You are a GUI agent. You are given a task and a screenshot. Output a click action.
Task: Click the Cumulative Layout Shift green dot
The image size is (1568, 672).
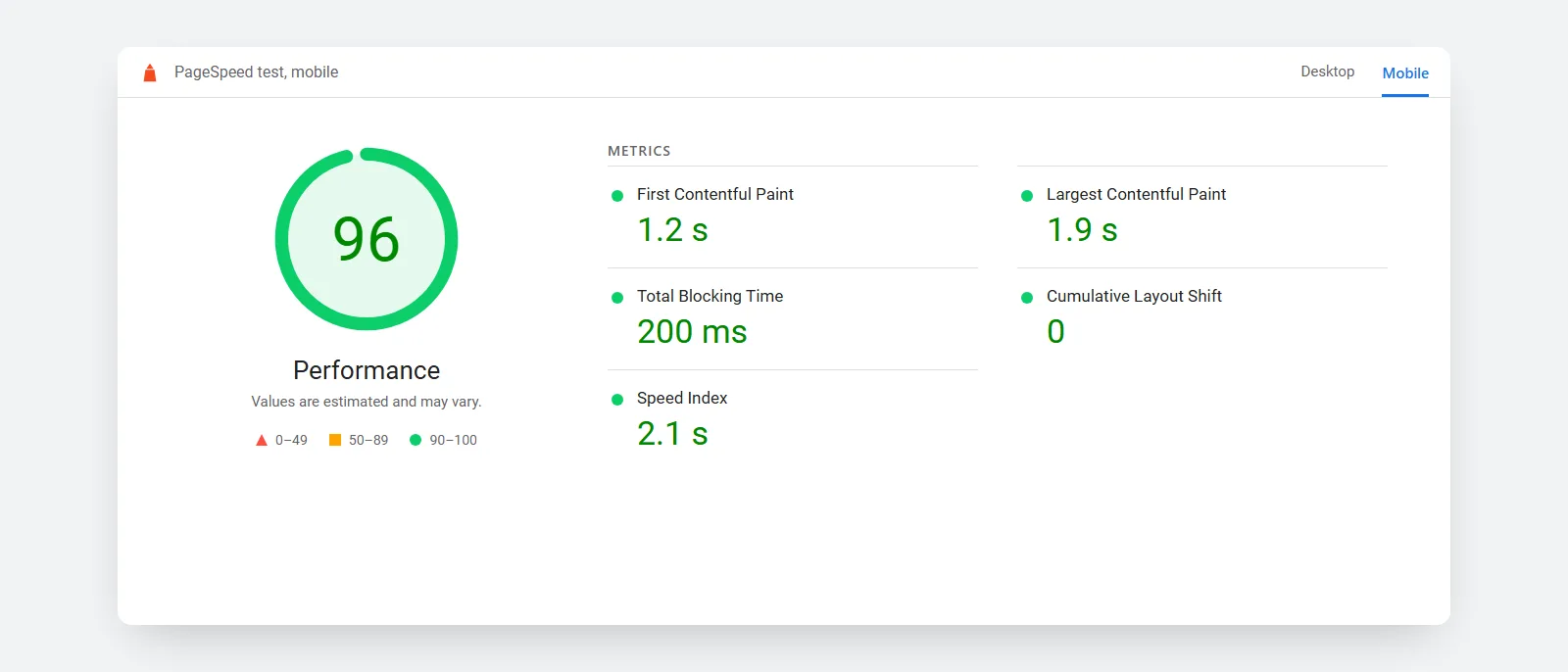[1027, 298]
